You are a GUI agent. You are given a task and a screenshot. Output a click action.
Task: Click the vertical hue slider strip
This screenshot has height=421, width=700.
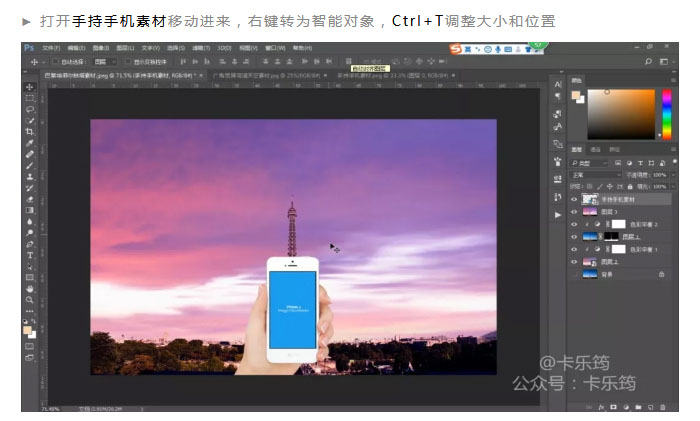666,113
